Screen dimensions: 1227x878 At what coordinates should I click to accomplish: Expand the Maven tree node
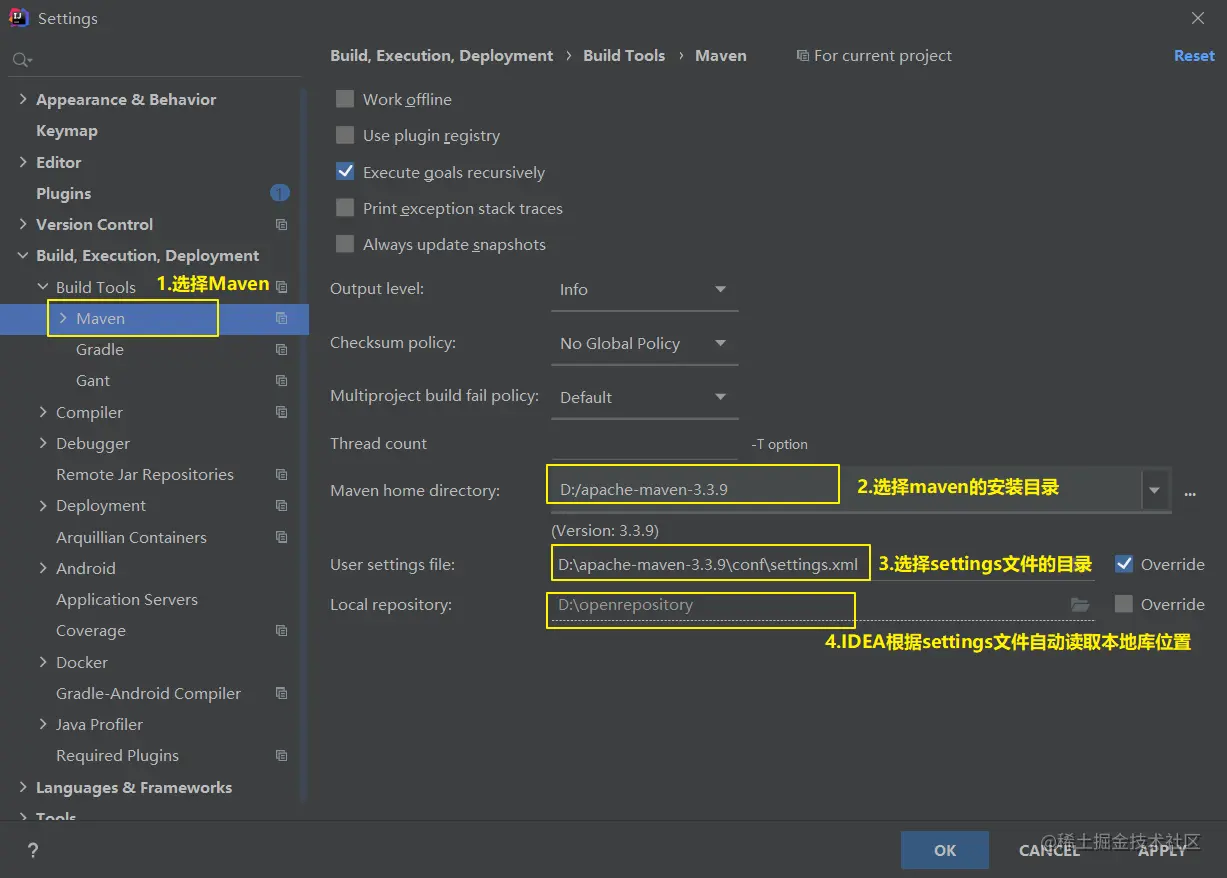[x=63, y=318]
